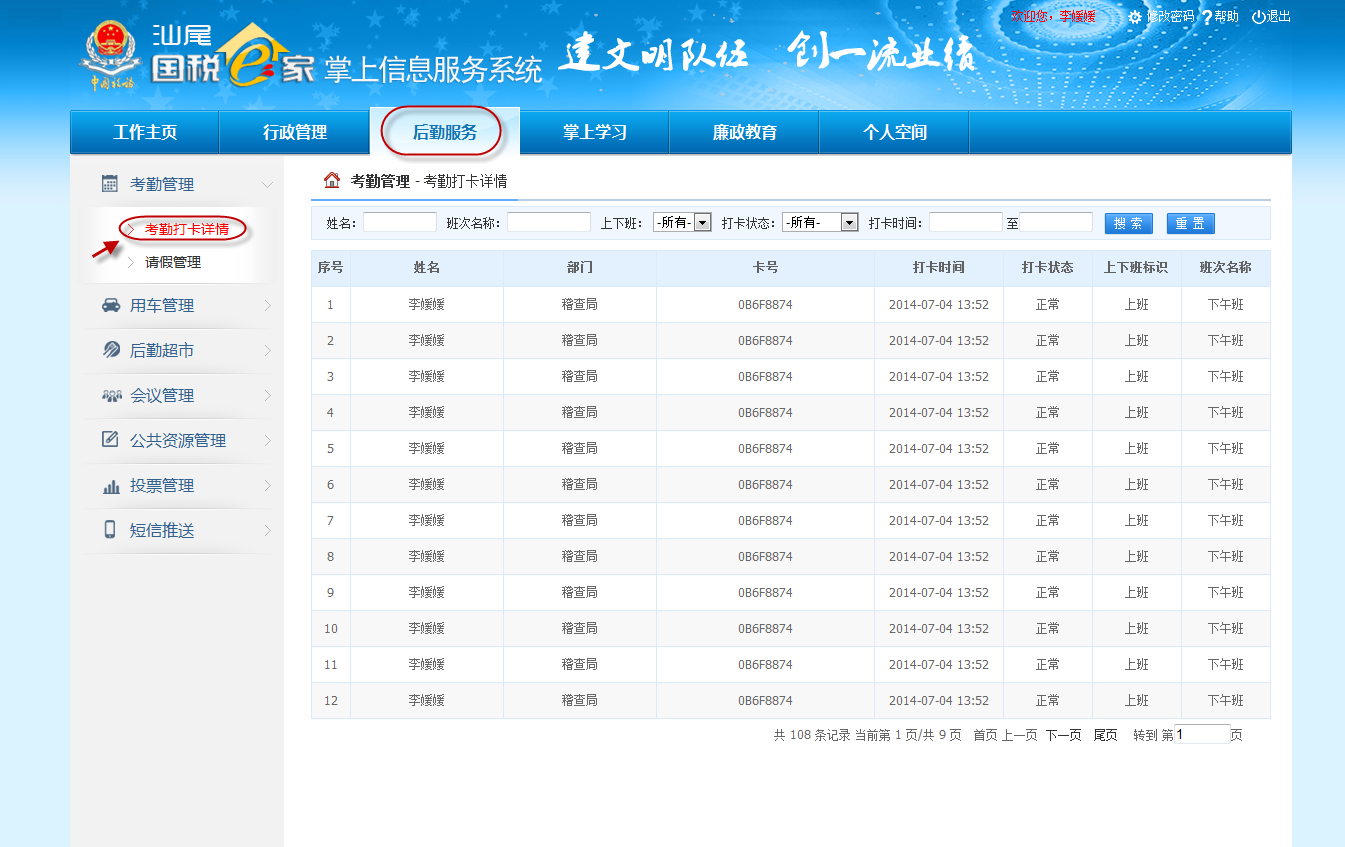The height and width of the screenshot is (847, 1345).
Task: Click the 退出 logout link
Action: [1279, 17]
